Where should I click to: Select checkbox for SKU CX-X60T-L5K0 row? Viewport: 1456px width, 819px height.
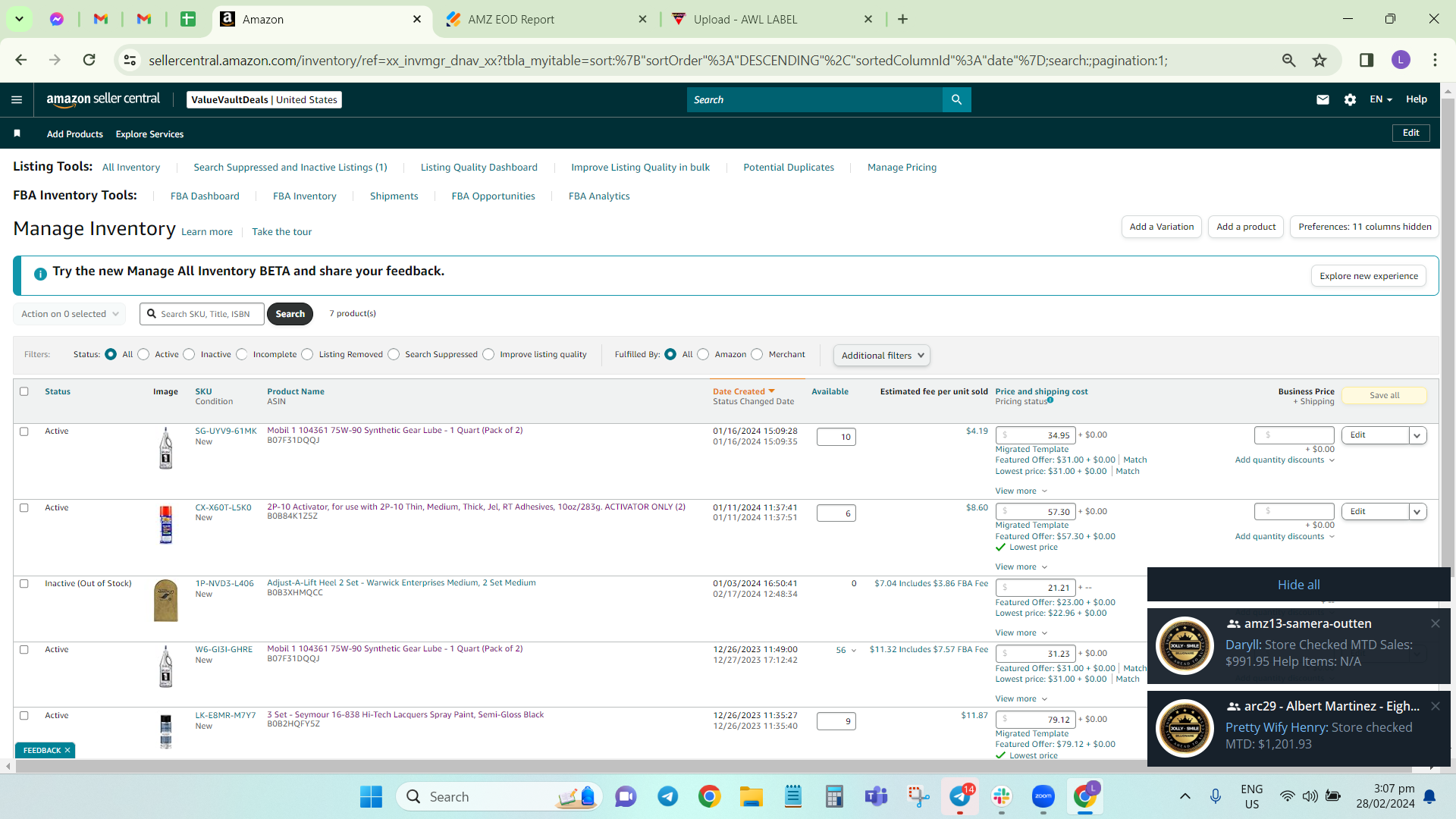24,507
